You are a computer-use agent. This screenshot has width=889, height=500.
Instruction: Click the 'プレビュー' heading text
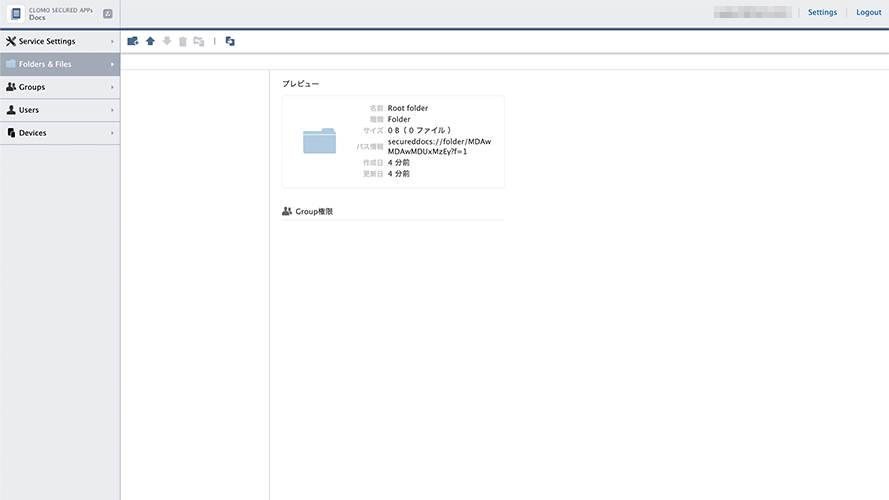tap(300, 83)
